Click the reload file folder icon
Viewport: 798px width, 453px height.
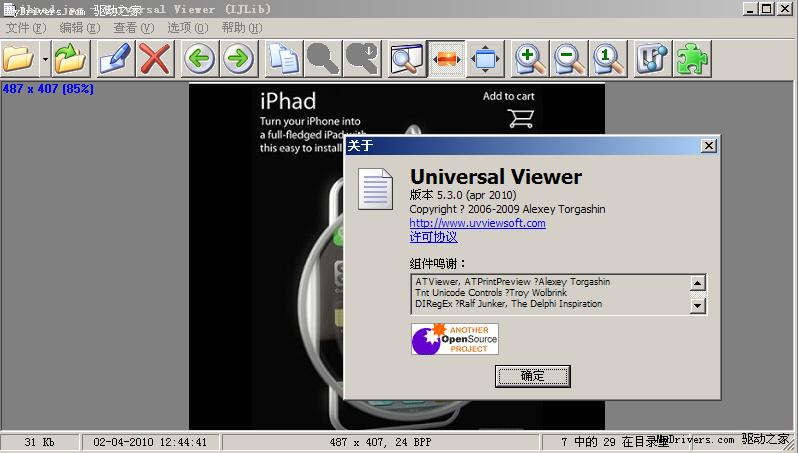pos(70,59)
